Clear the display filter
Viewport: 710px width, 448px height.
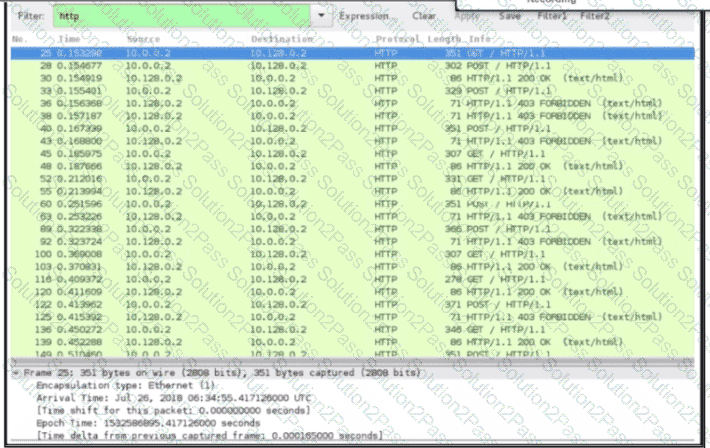point(423,17)
